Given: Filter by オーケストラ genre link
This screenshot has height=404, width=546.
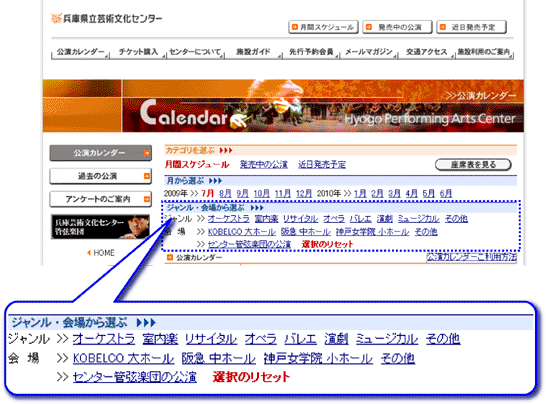Looking at the screenshot, I should pos(229,219).
